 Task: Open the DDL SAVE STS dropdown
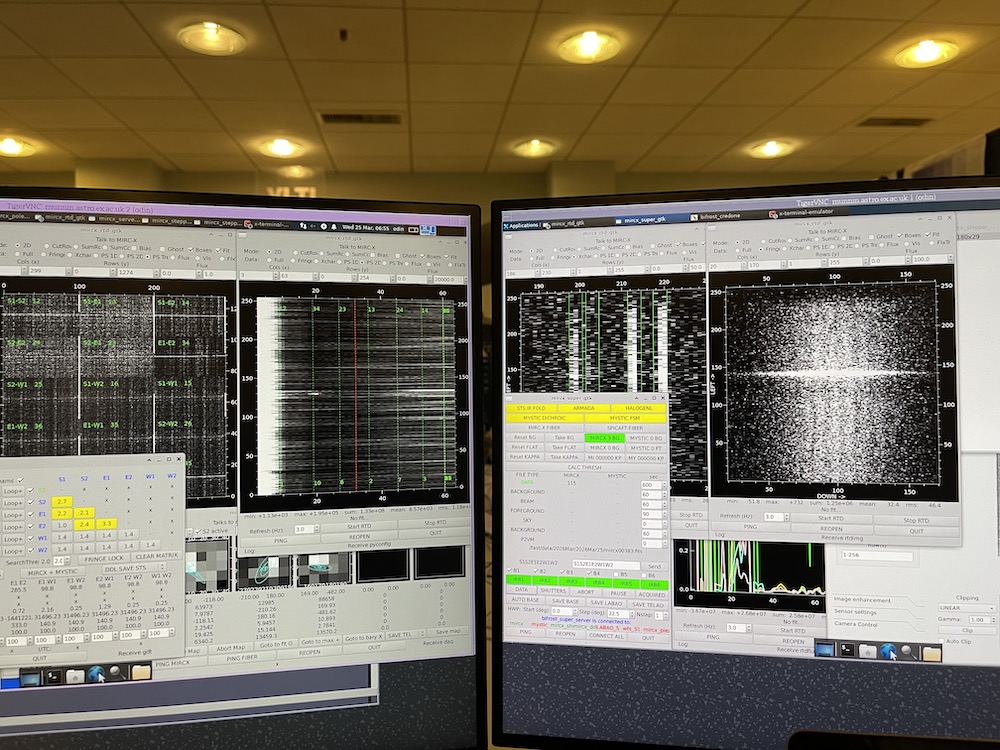click(x=137, y=568)
